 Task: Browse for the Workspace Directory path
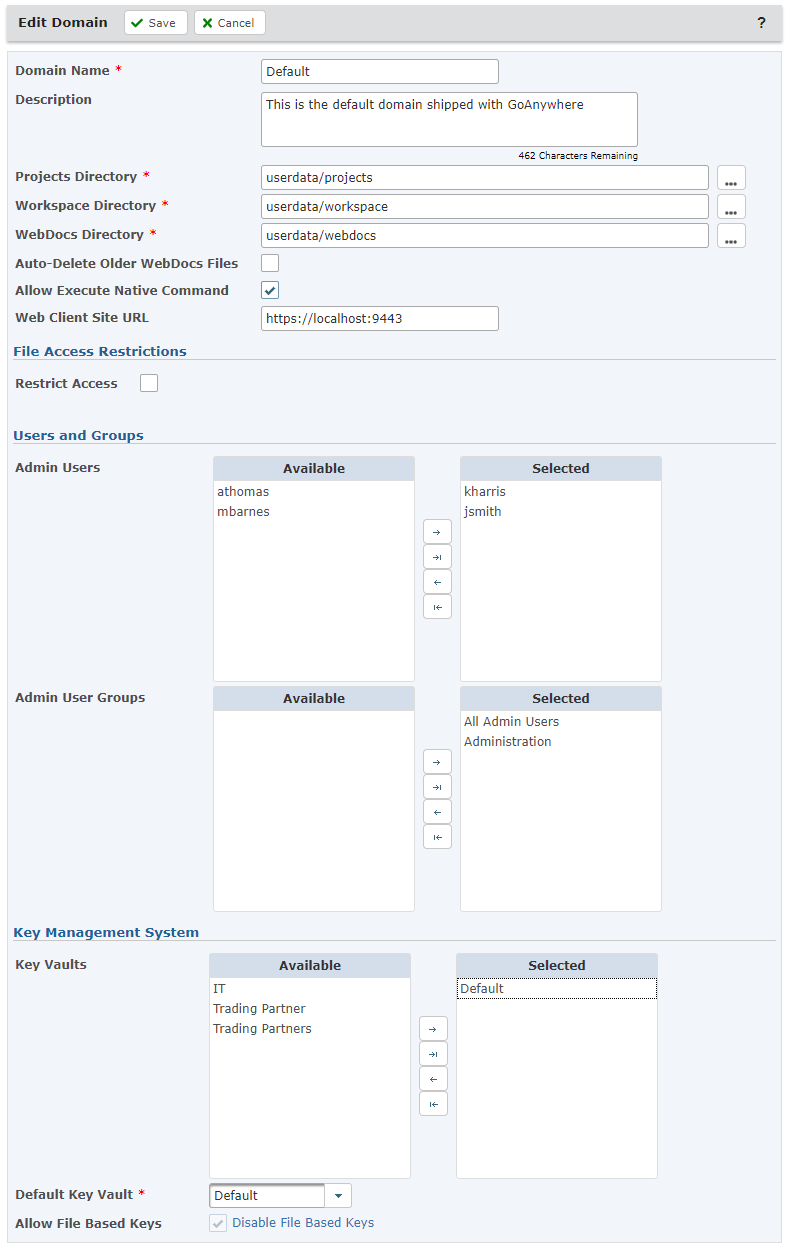tap(731, 208)
